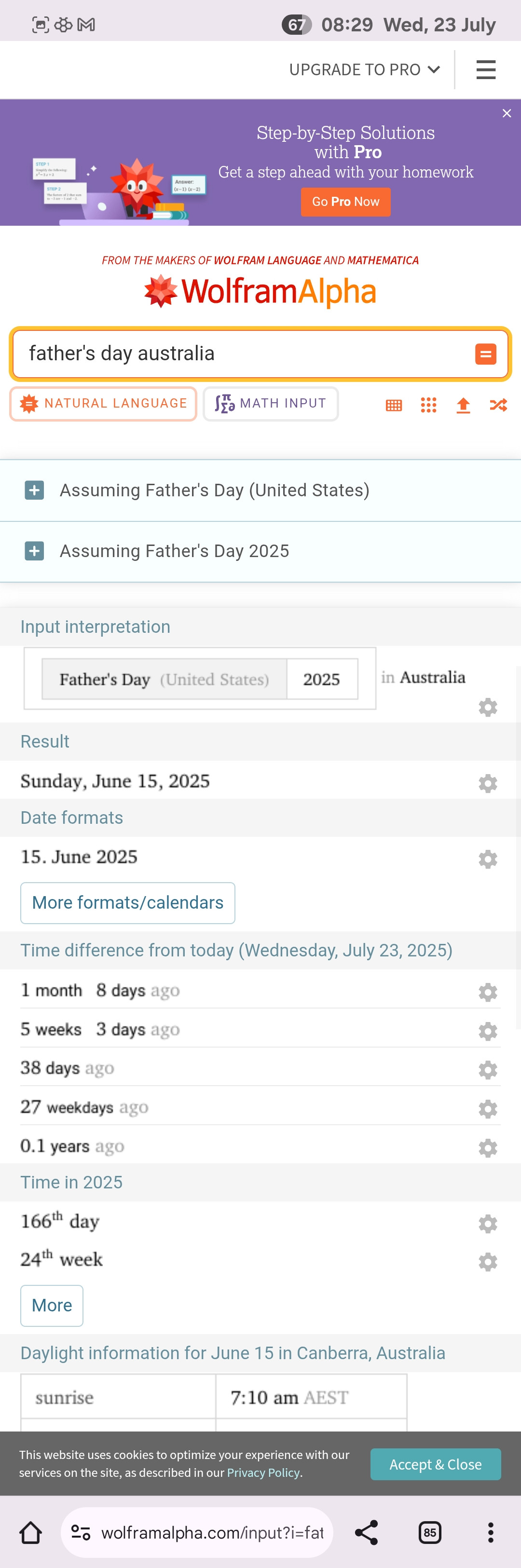Open the Privacy Policy link
Screen dimensions: 521x1568
tap(263, 1473)
